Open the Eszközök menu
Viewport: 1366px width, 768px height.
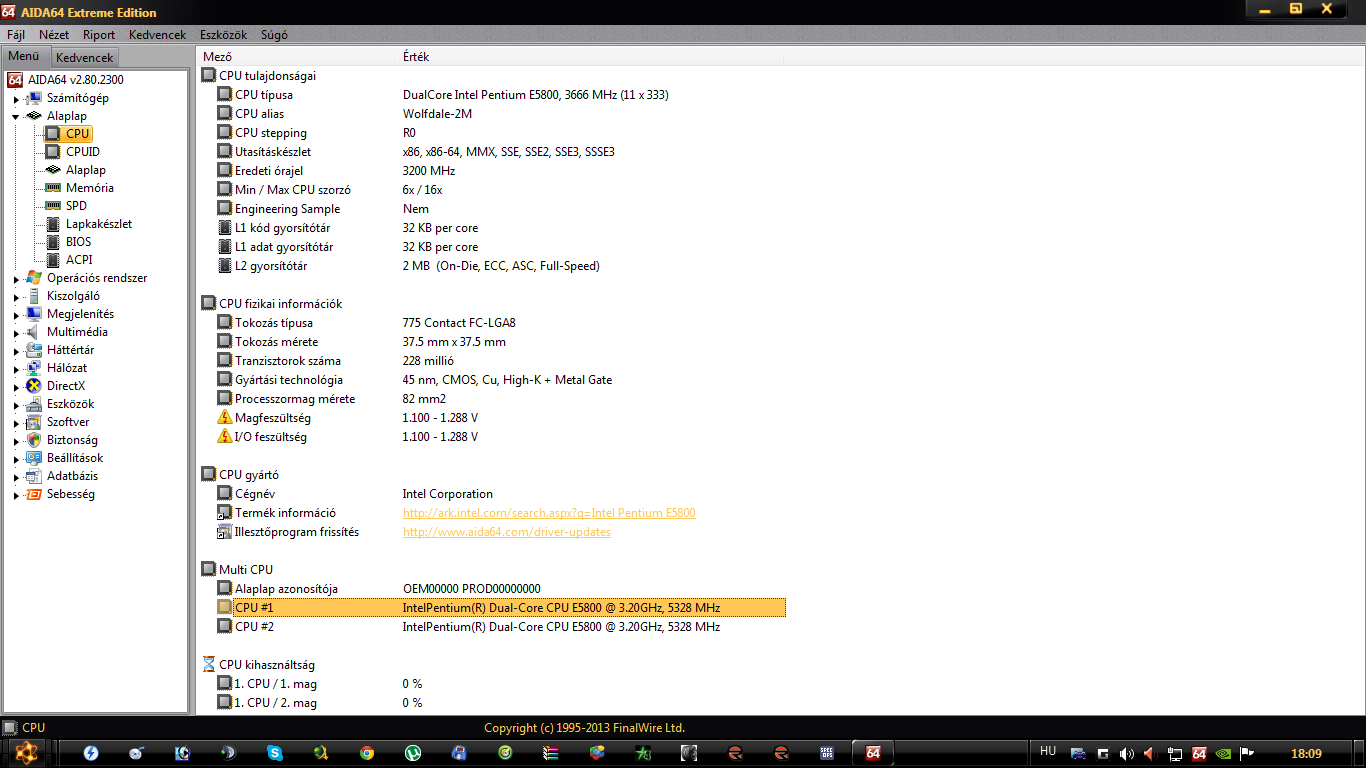click(x=223, y=34)
